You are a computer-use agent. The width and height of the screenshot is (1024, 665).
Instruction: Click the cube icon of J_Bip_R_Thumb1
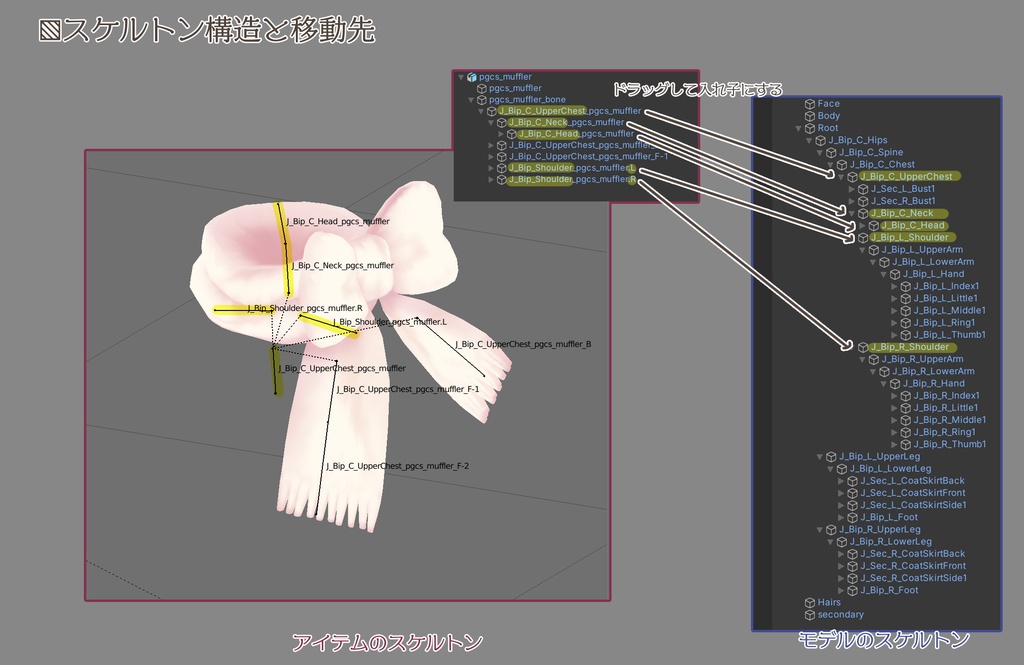(906, 444)
